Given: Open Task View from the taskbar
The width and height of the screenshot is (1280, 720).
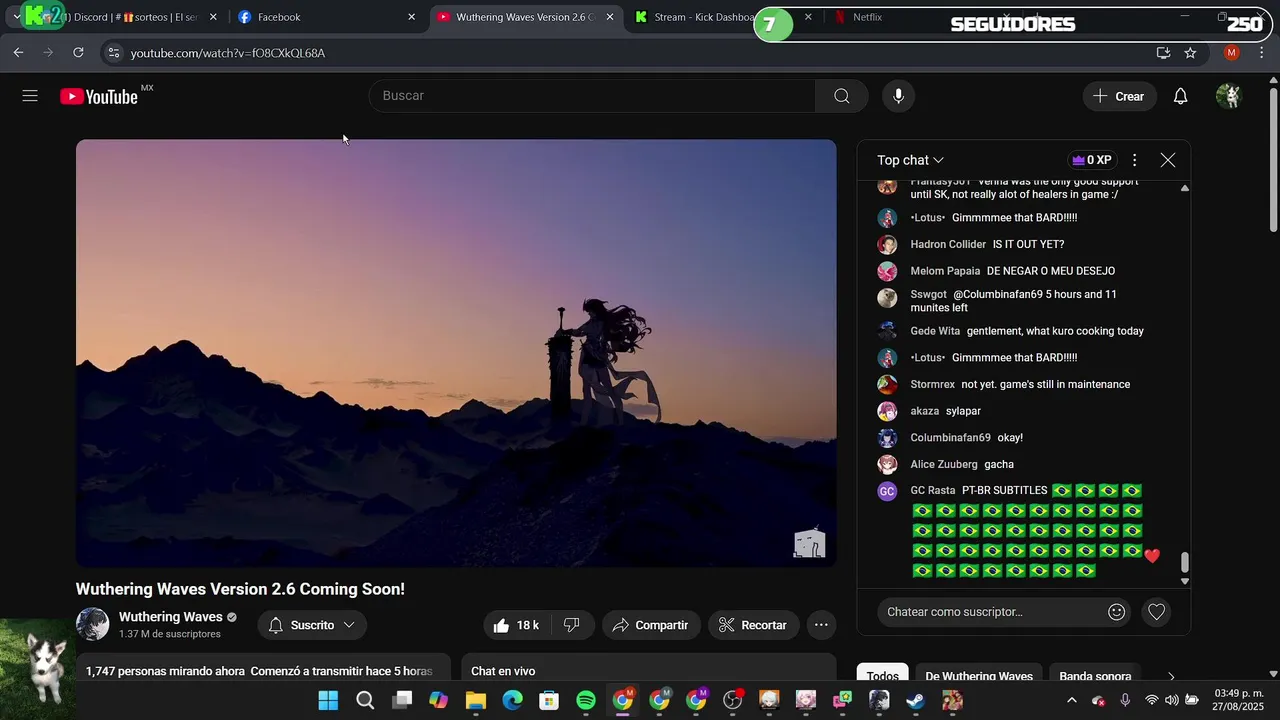Looking at the screenshot, I should click(x=402, y=701).
